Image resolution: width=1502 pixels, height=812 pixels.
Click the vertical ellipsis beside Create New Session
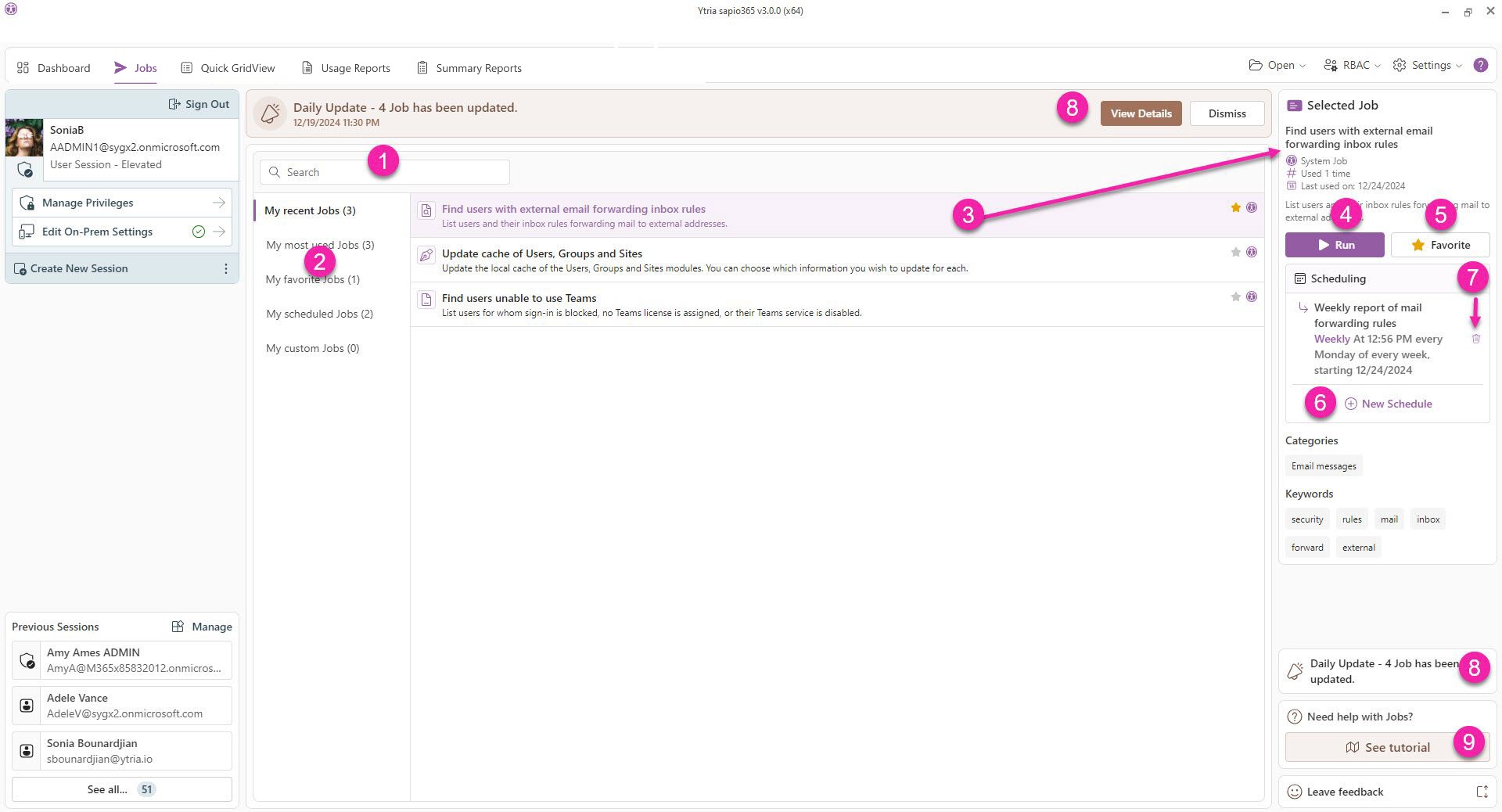point(226,269)
